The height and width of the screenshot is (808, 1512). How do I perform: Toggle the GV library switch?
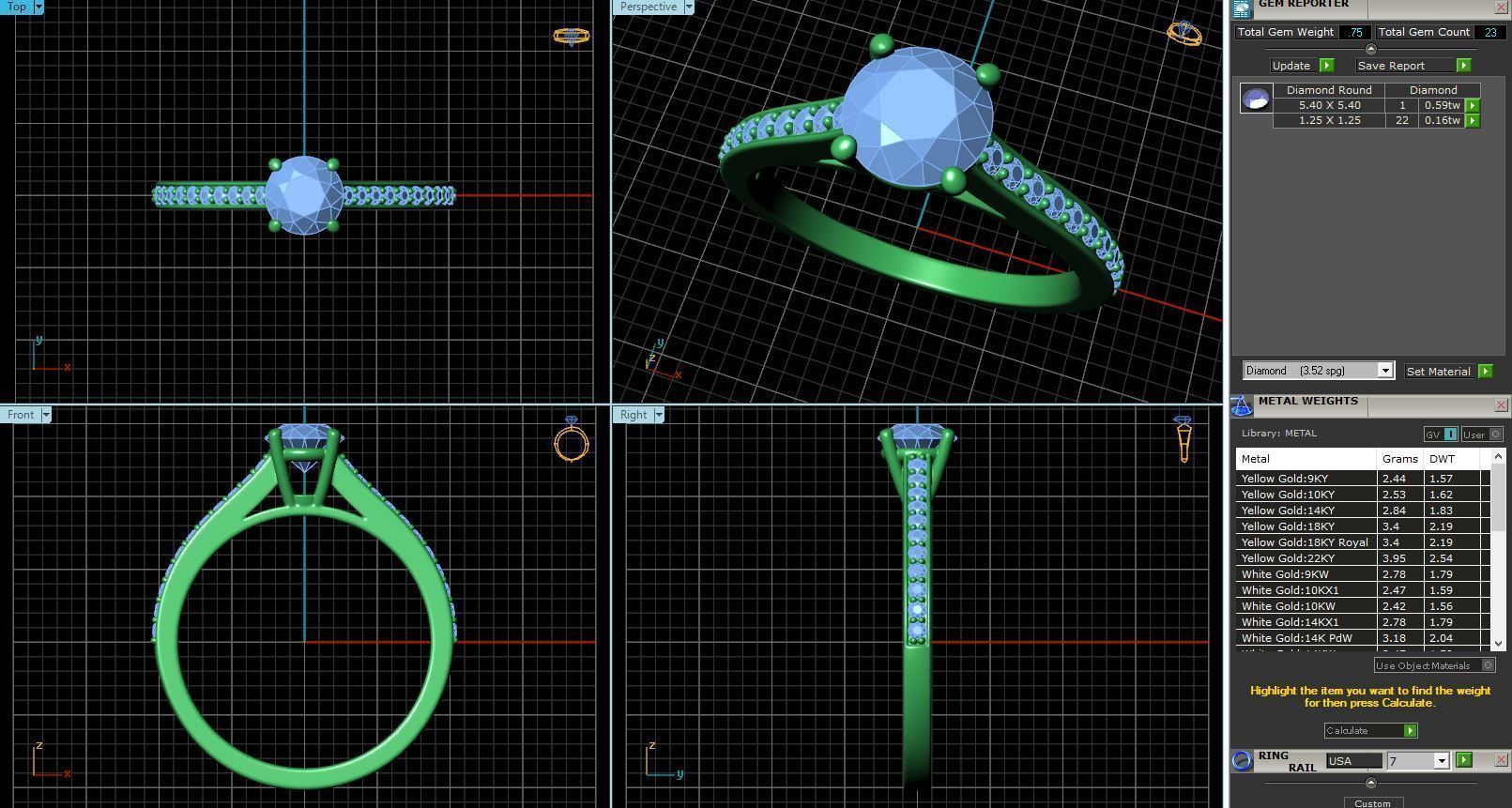tap(1441, 434)
